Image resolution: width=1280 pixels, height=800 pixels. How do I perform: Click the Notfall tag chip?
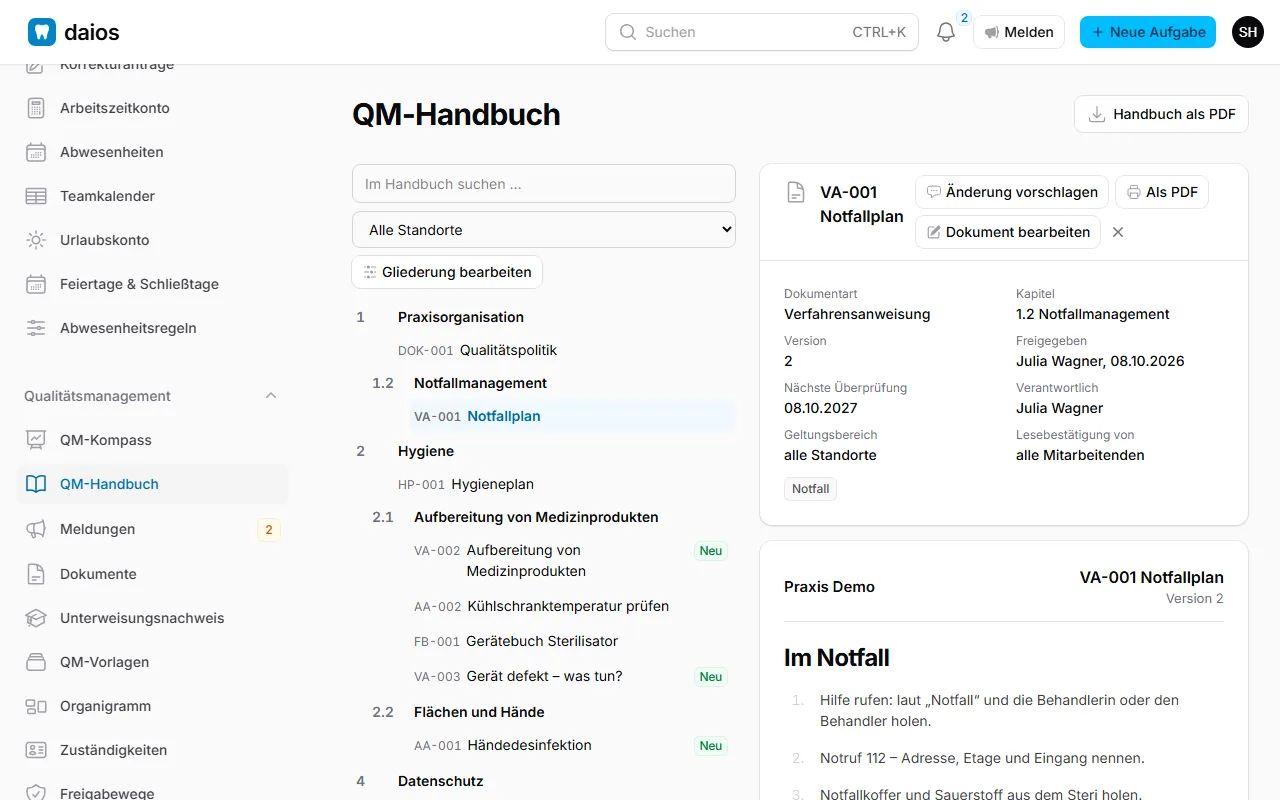[x=810, y=489]
